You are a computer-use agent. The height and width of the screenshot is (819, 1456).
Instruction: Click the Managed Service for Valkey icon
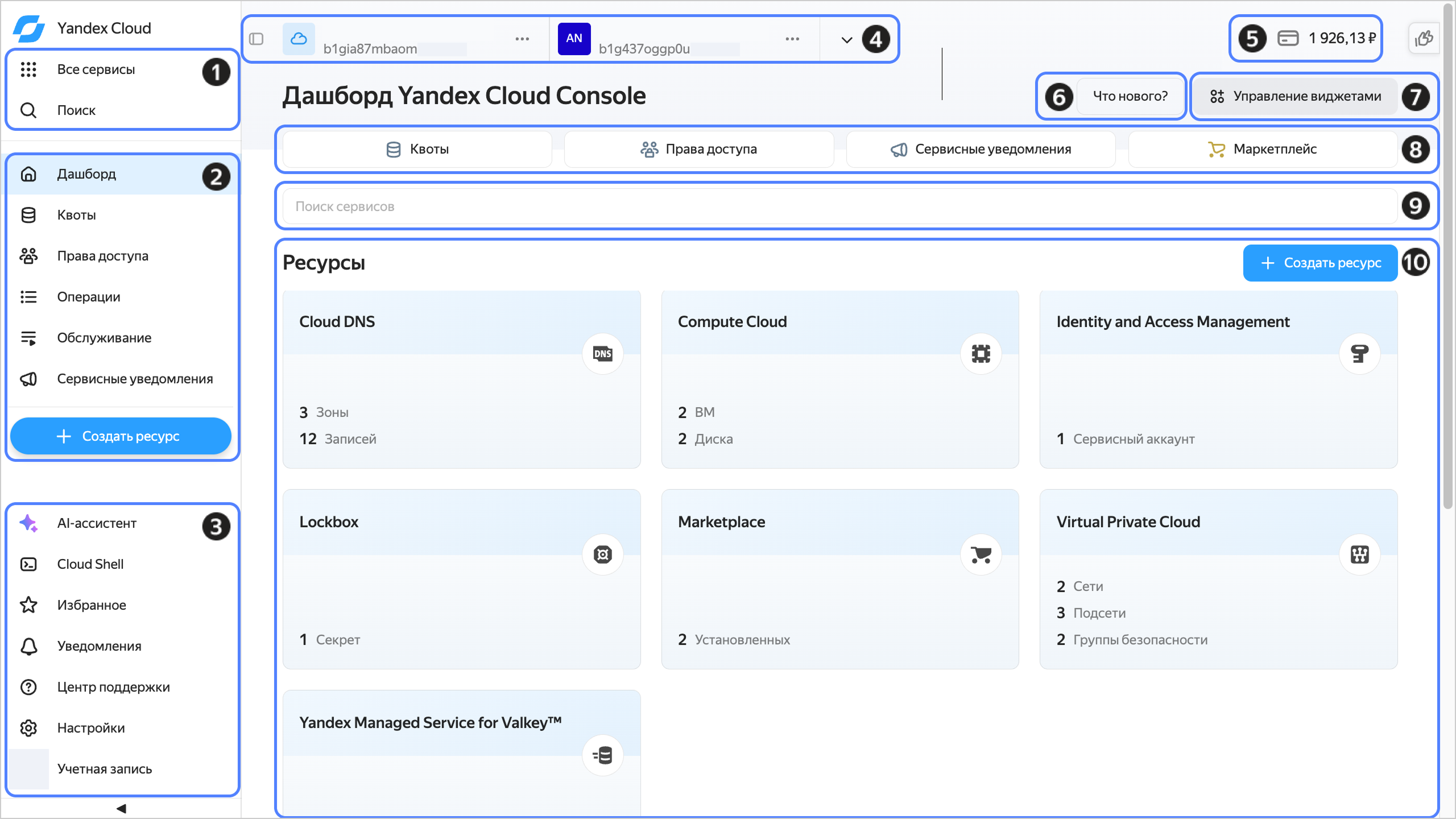click(603, 755)
